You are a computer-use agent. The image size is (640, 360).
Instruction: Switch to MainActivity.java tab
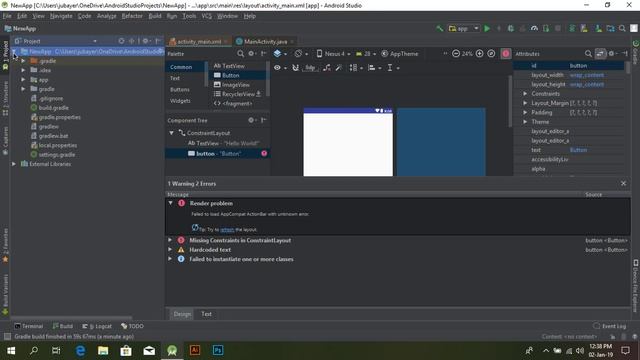tap(265, 42)
